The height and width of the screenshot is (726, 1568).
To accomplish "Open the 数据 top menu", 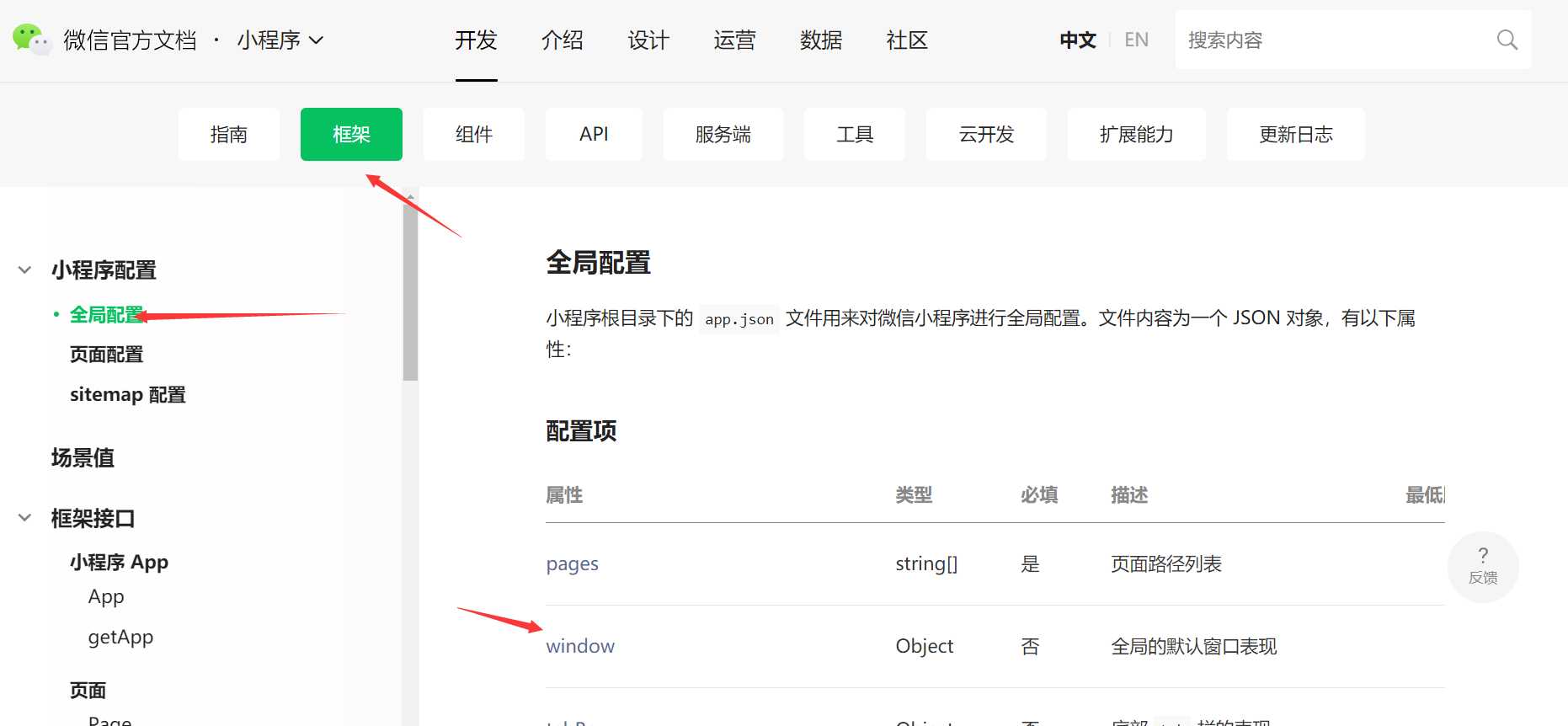I will pyautogui.click(x=821, y=40).
